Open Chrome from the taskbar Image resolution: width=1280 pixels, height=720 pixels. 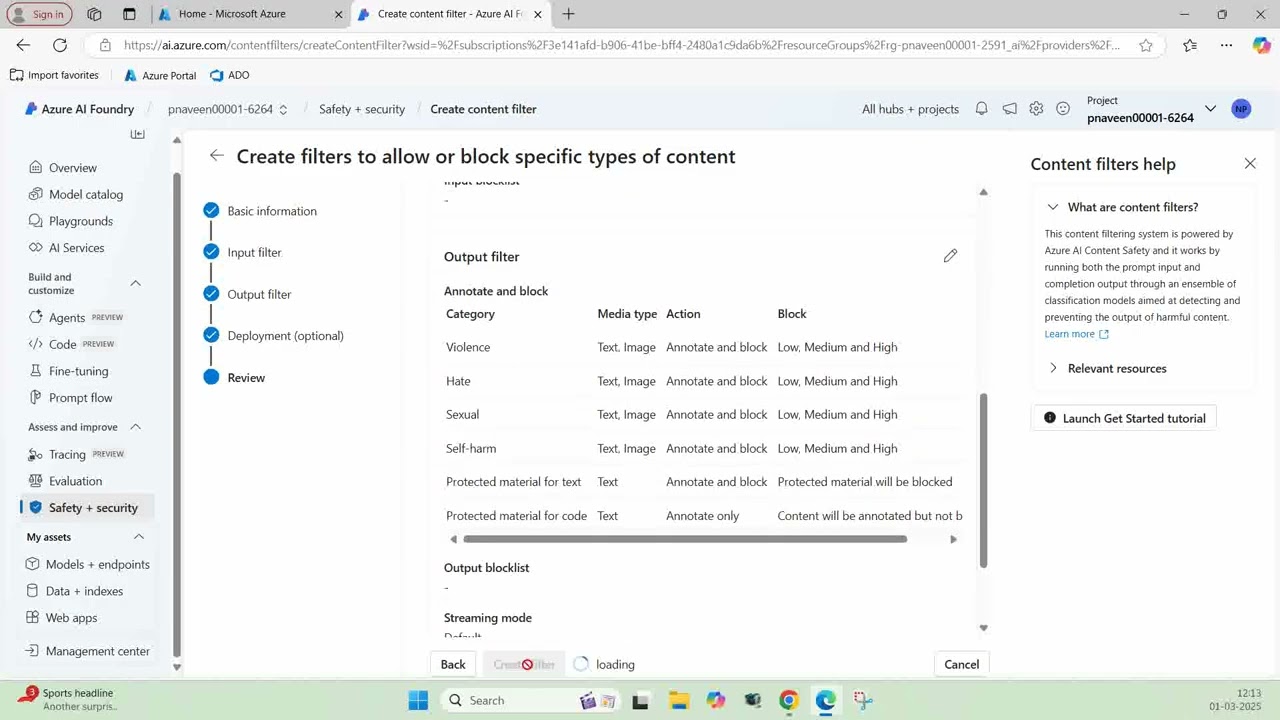pyautogui.click(x=789, y=700)
